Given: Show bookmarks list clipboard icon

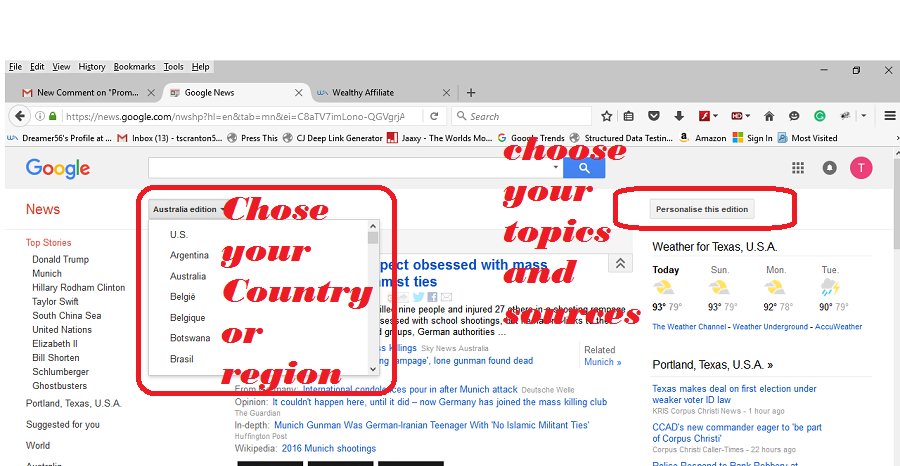Looking at the screenshot, I should click(629, 116).
